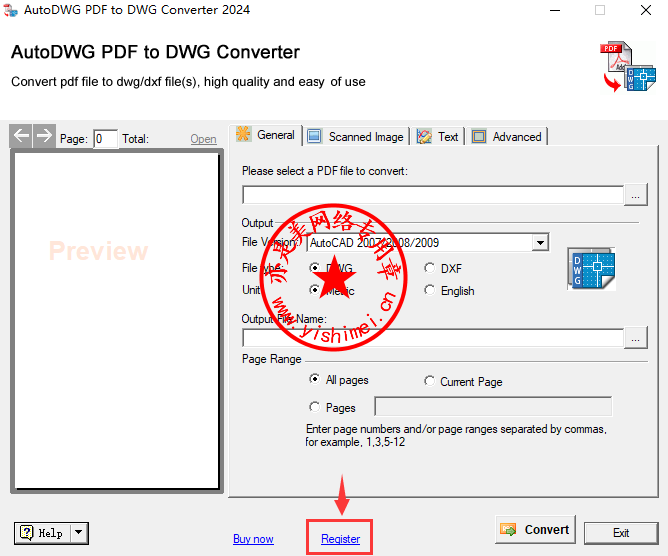Click the PDF file path input field
The height and width of the screenshot is (556, 668).
pyautogui.click(x=433, y=195)
